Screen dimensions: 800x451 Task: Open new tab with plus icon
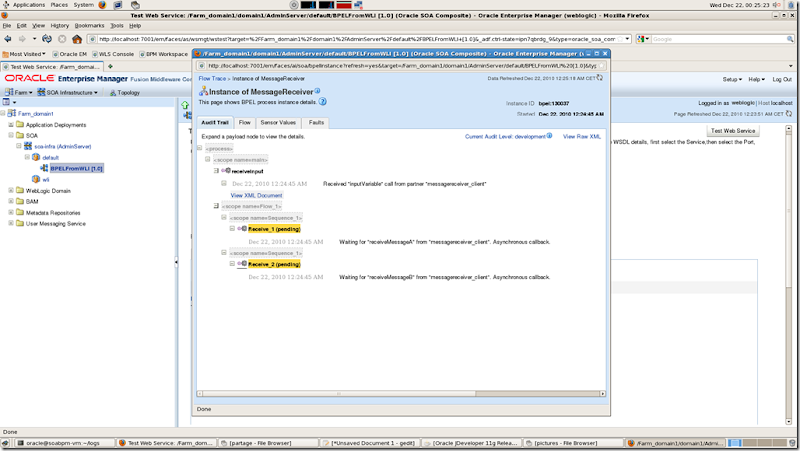point(110,66)
